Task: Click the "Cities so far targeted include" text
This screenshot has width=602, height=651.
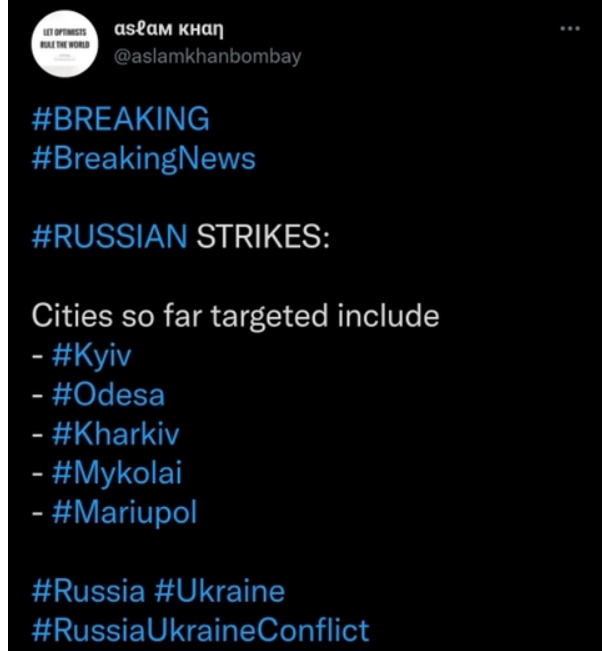Action: pyautogui.click(x=236, y=316)
